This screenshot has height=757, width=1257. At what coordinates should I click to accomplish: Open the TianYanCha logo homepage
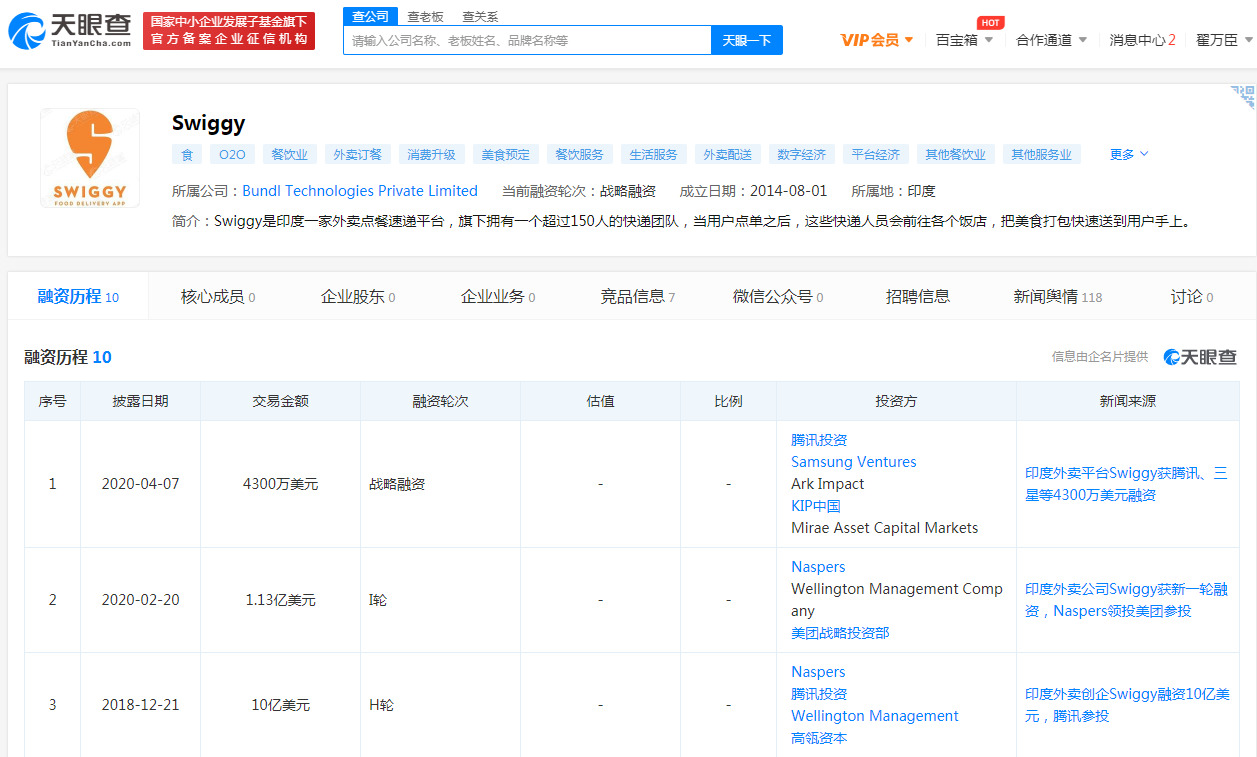pyautogui.click(x=69, y=31)
